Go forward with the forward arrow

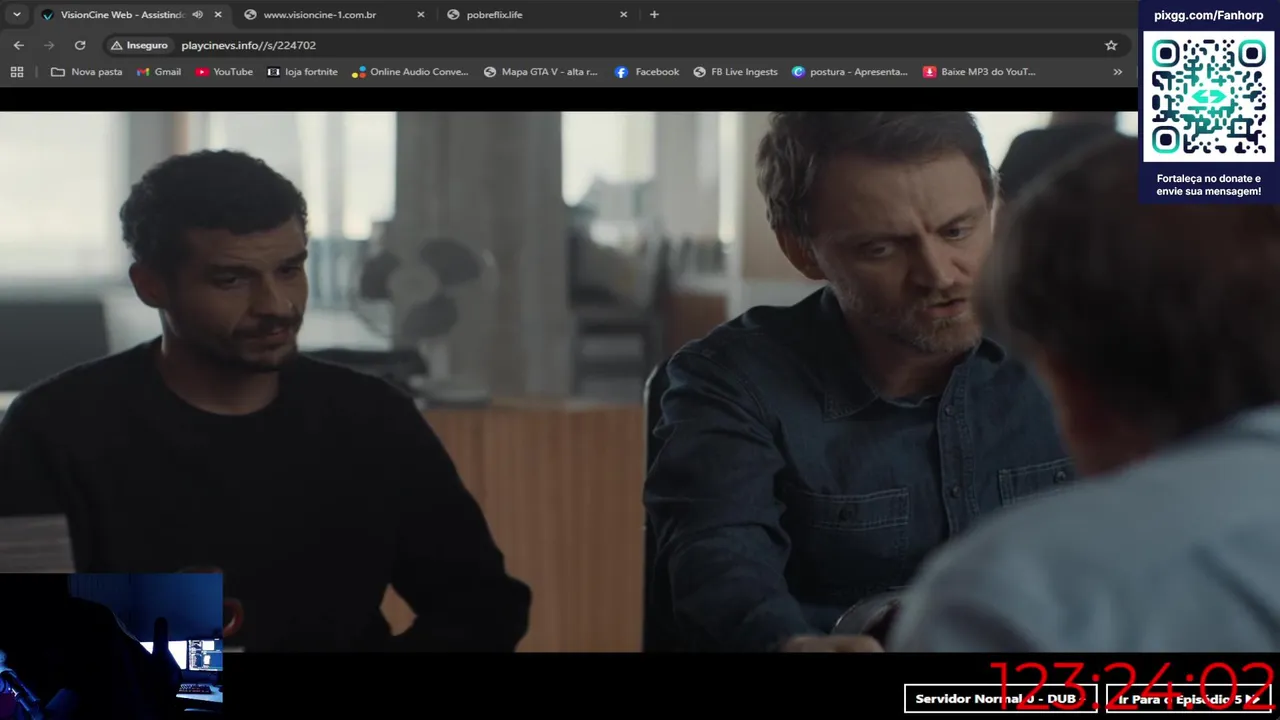pyautogui.click(x=49, y=45)
